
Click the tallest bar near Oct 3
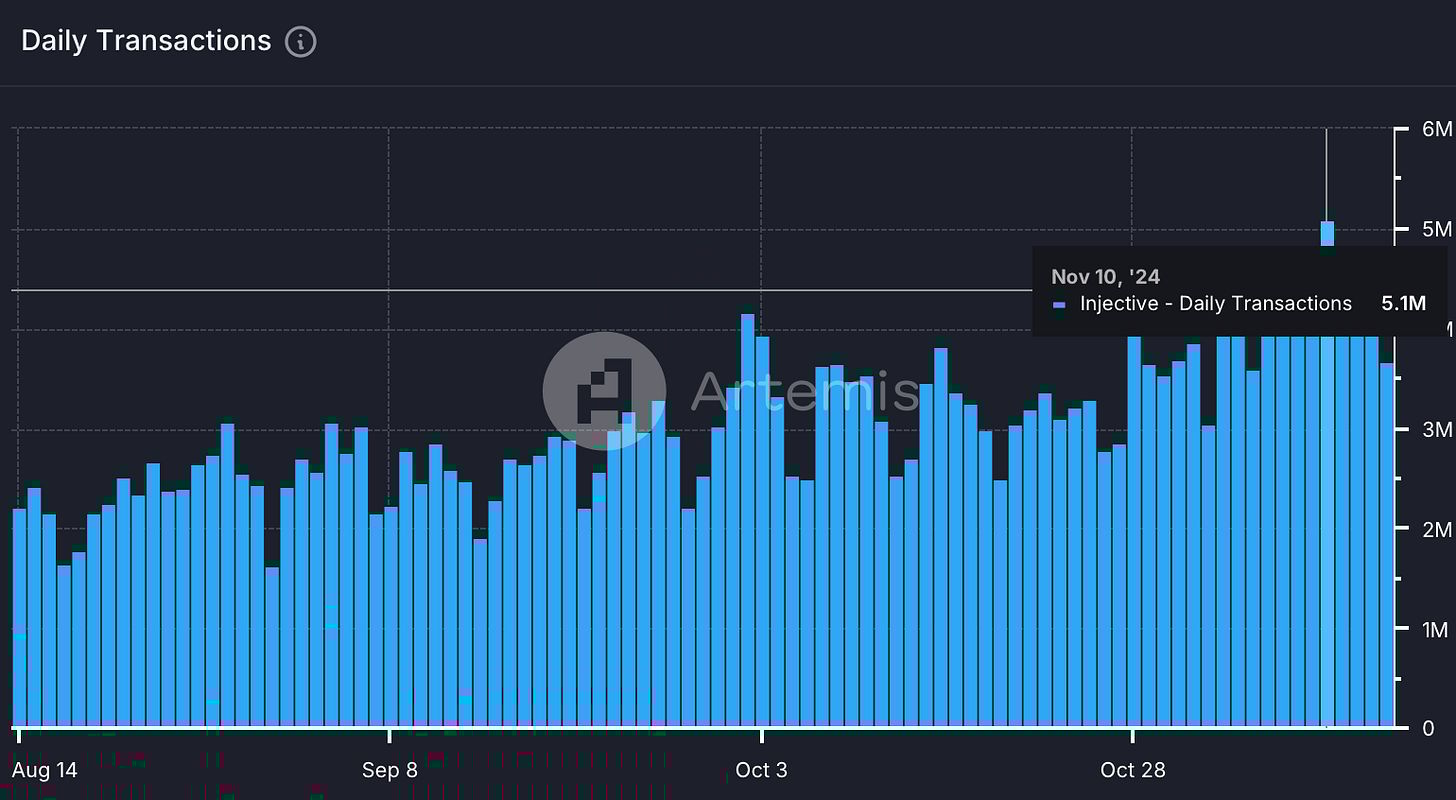(747, 520)
